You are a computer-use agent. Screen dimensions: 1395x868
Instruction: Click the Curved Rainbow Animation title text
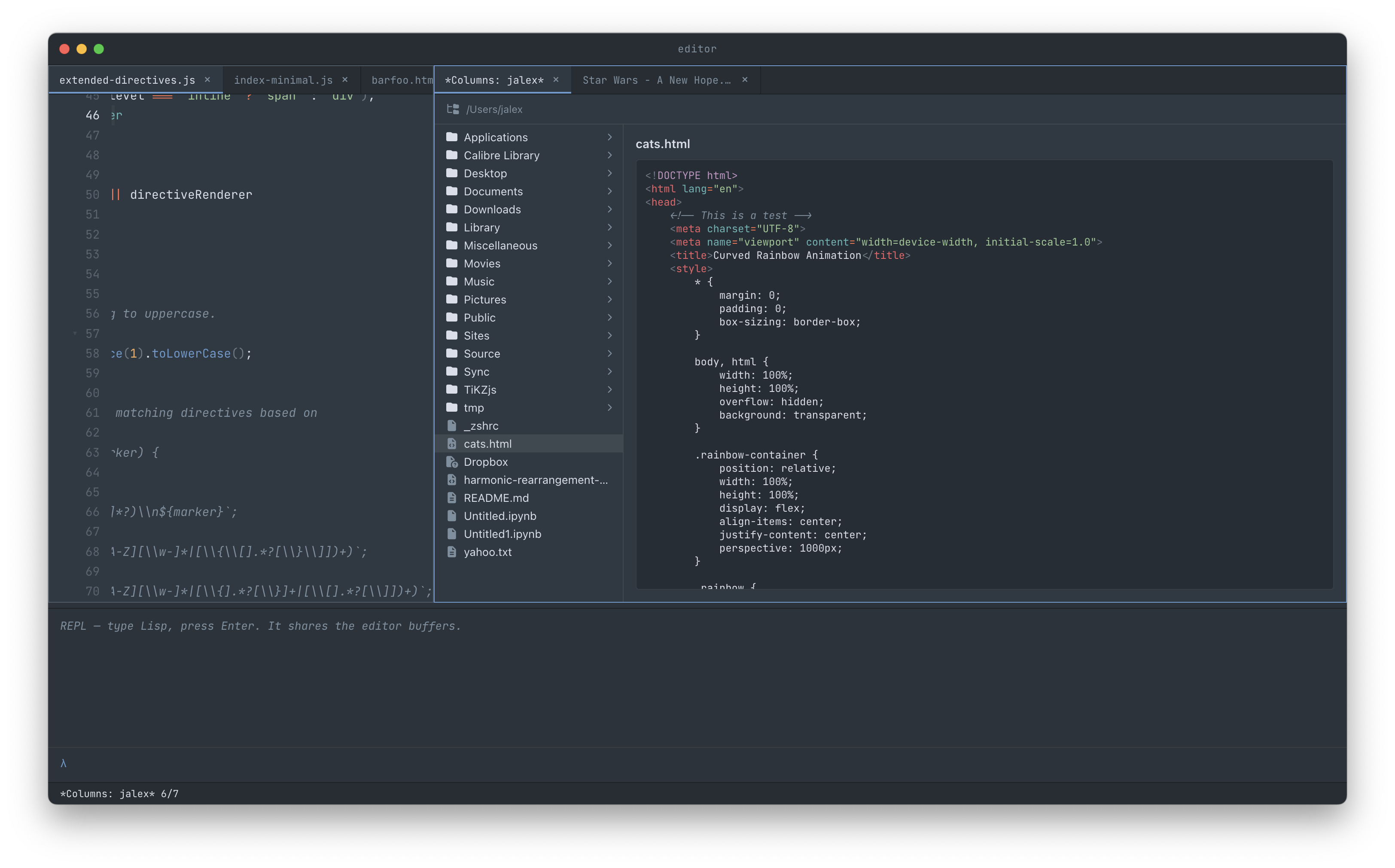[787, 255]
